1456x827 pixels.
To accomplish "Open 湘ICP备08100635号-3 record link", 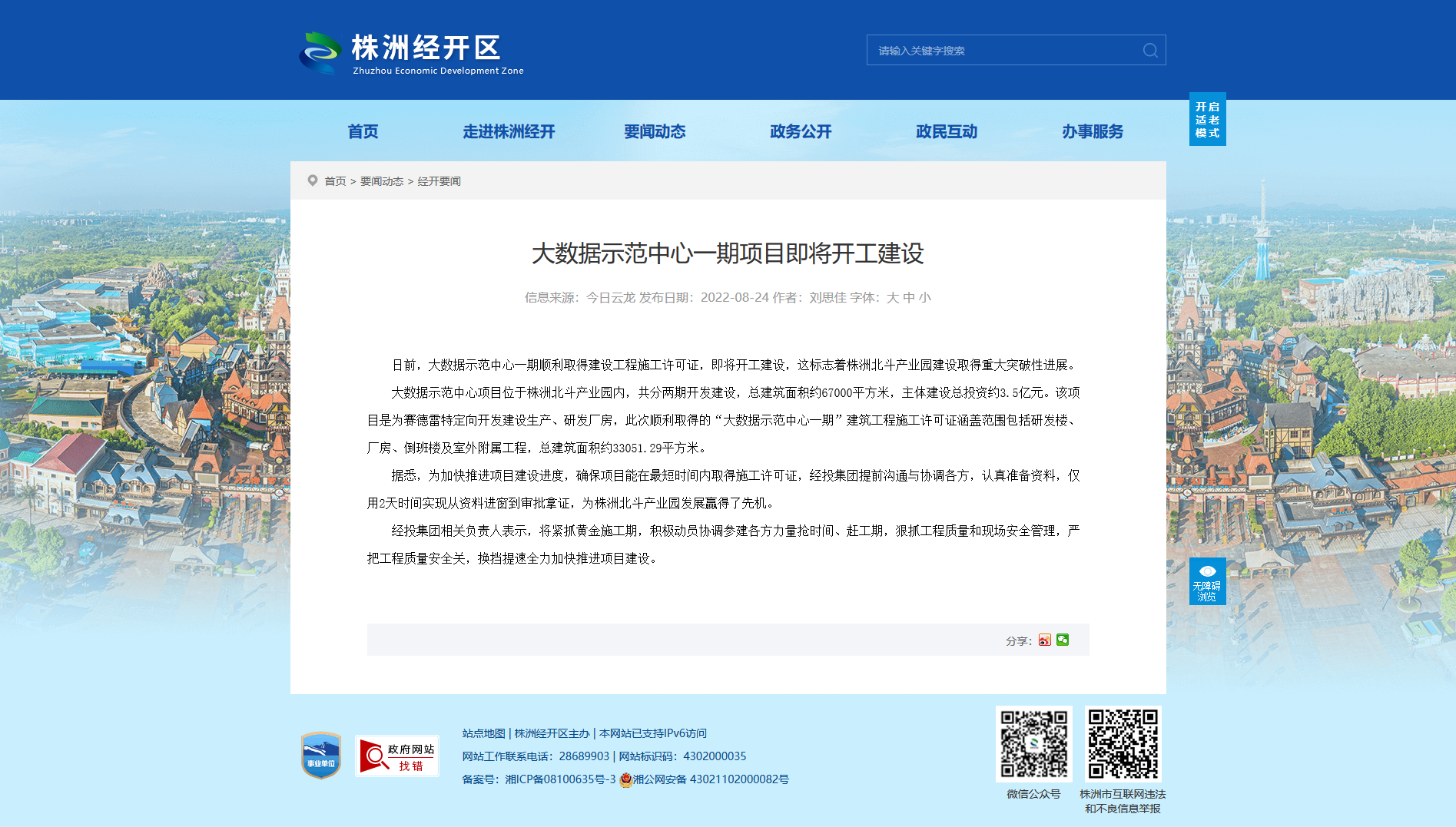I will click(x=560, y=779).
